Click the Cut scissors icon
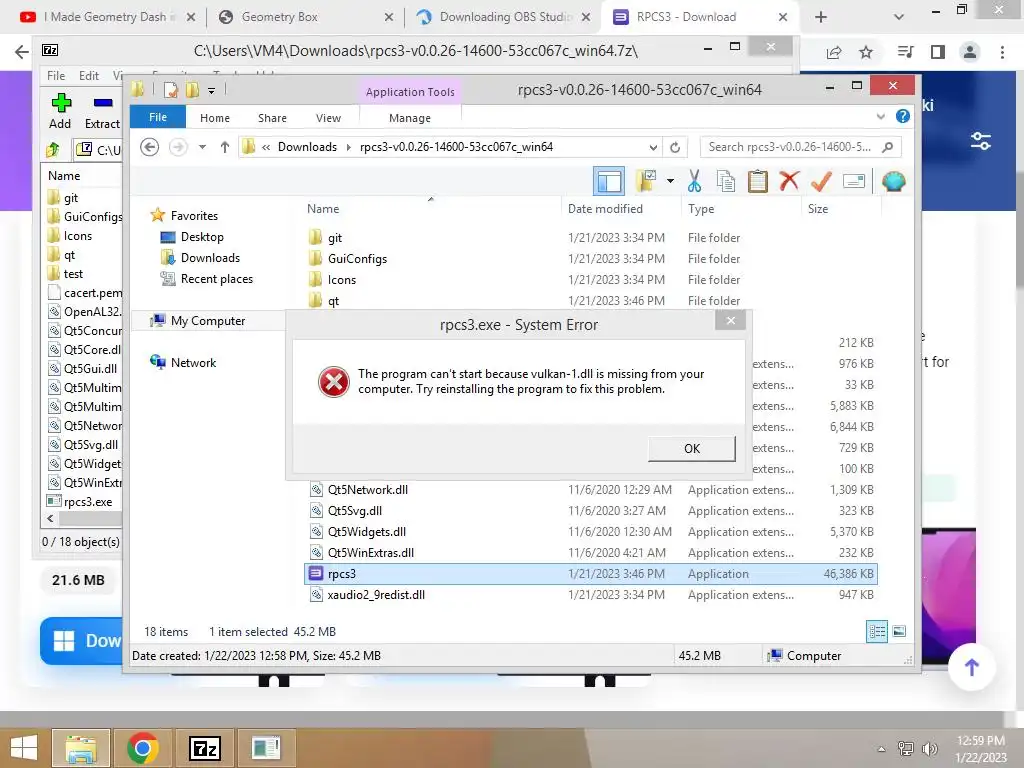The width and height of the screenshot is (1024, 768). (694, 181)
